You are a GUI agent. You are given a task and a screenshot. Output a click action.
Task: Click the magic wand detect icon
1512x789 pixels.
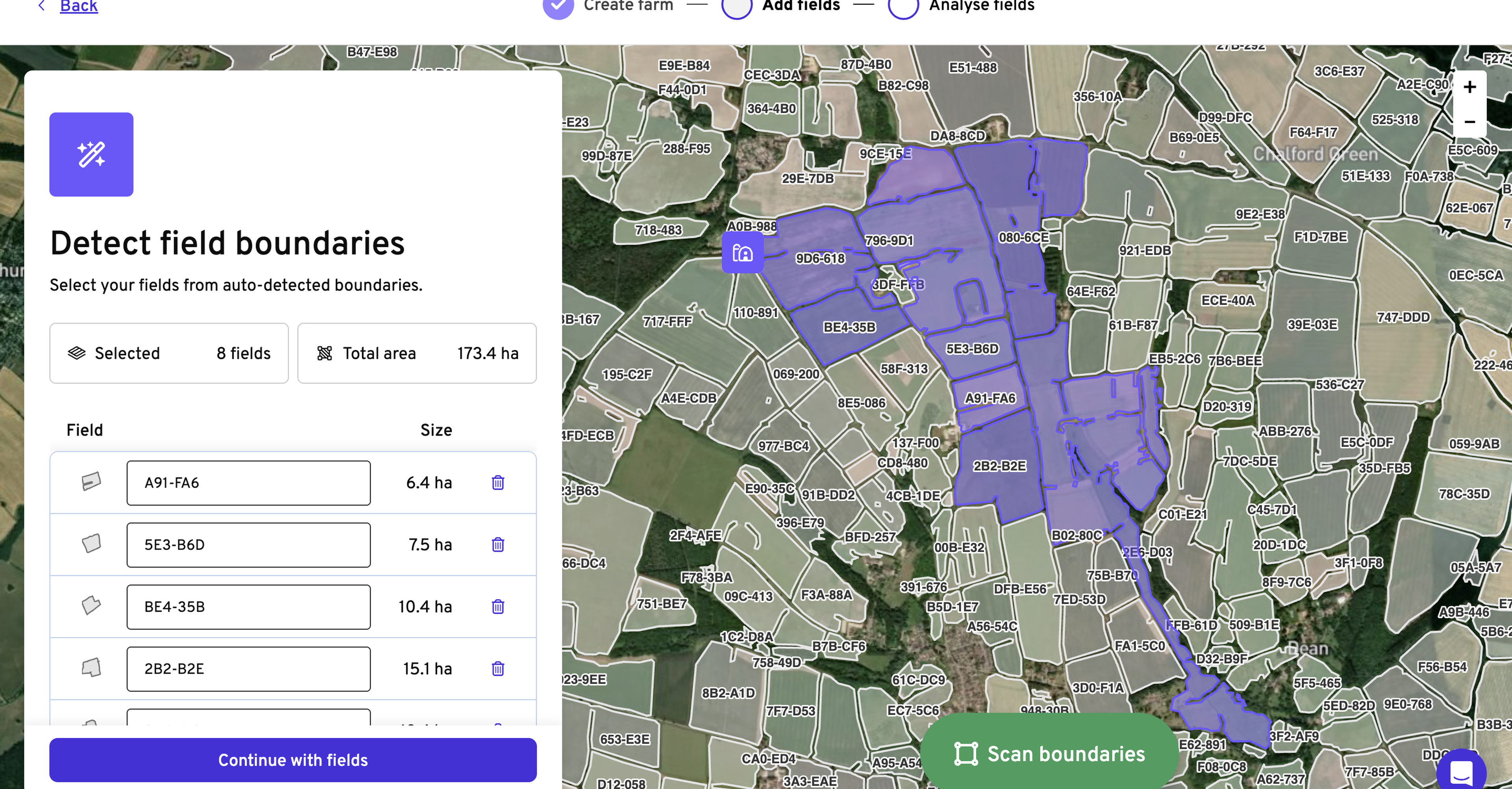92,154
